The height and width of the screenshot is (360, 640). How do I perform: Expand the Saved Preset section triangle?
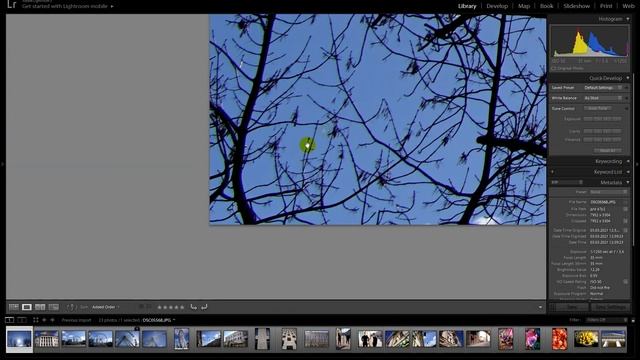click(627, 88)
